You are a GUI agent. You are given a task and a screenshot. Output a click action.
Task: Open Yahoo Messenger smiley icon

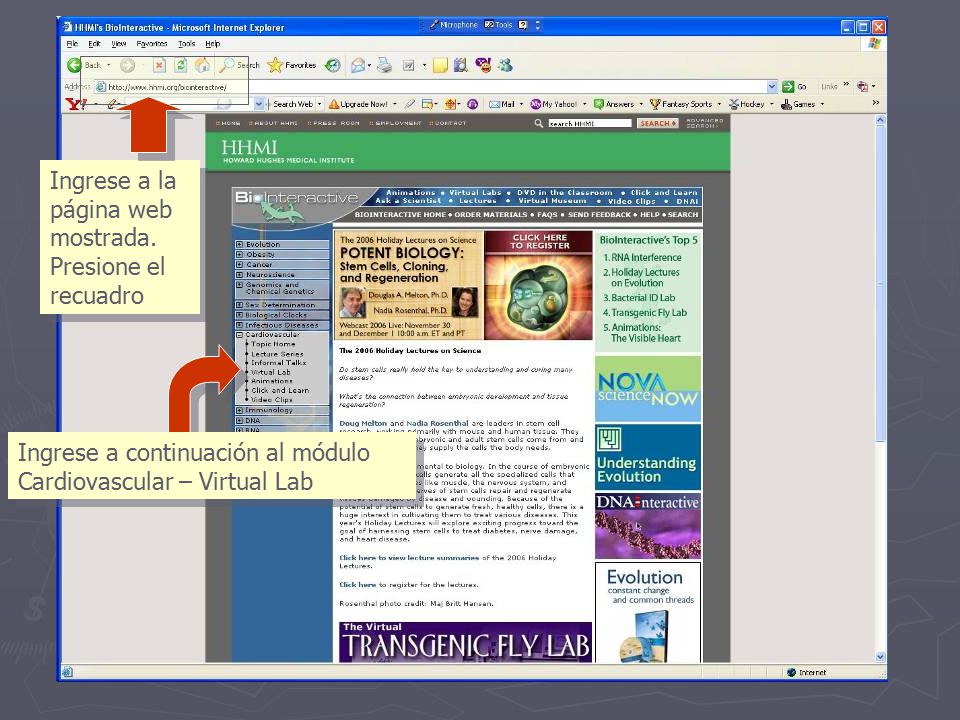483,64
